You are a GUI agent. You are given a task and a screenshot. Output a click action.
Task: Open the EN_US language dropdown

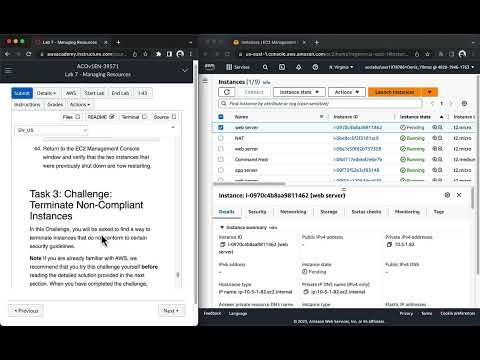(x=51, y=130)
